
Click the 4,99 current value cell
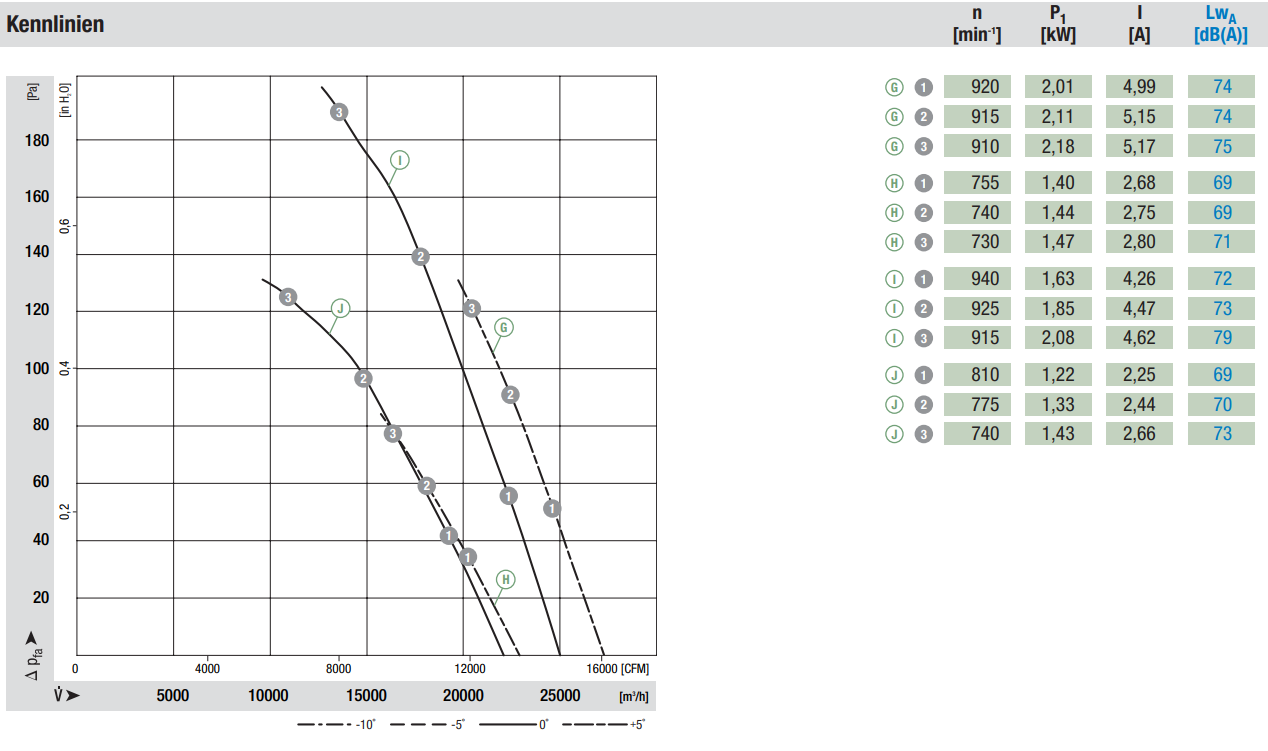tap(1139, 87)
